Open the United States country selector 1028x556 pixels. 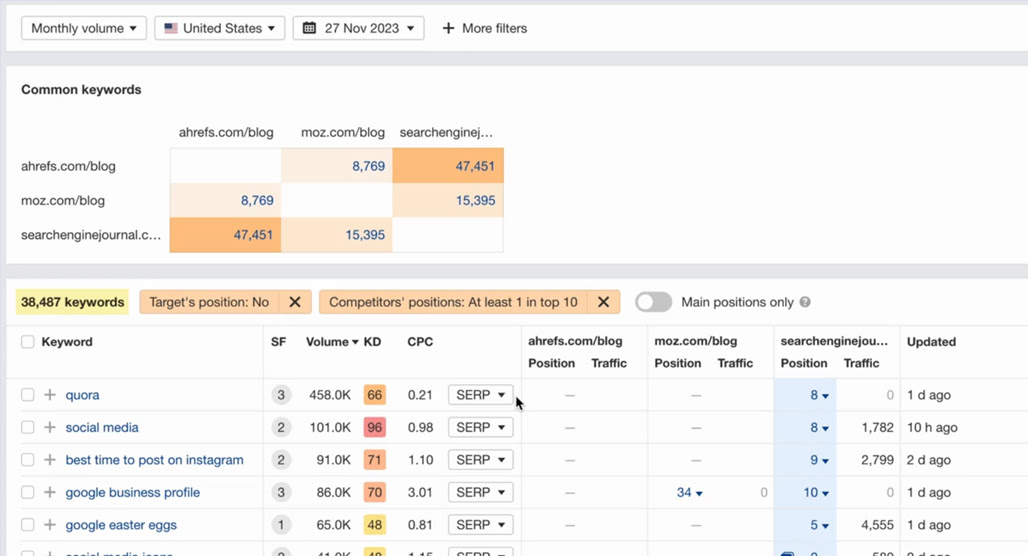[220, 28]
